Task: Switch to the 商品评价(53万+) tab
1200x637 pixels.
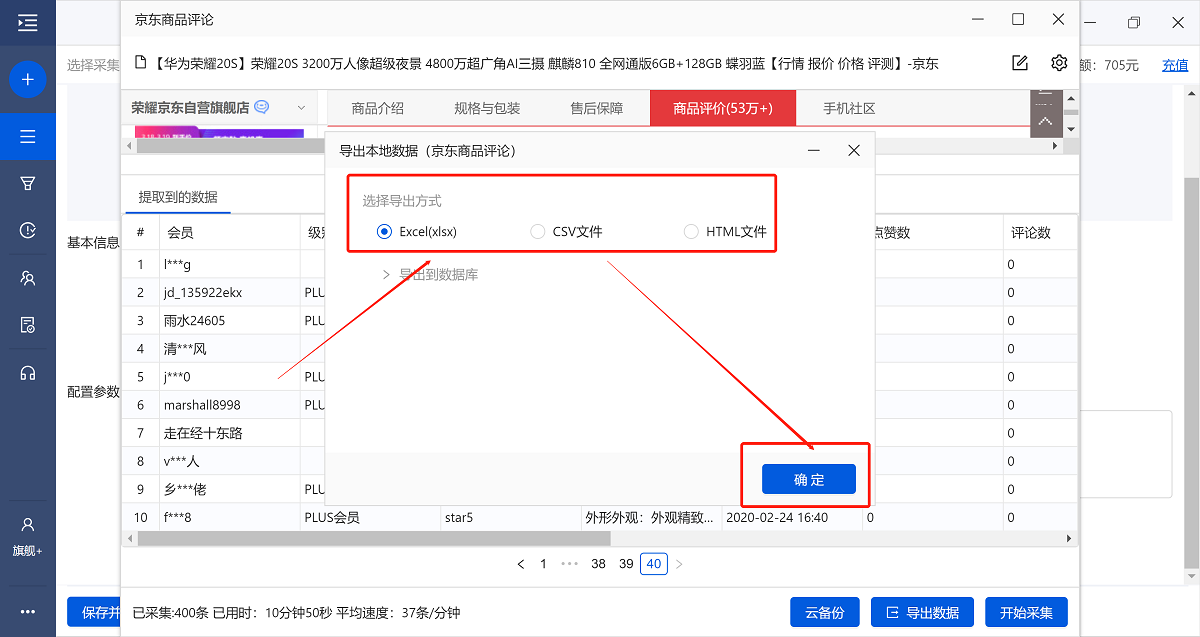Action: (x=722, y=108)
